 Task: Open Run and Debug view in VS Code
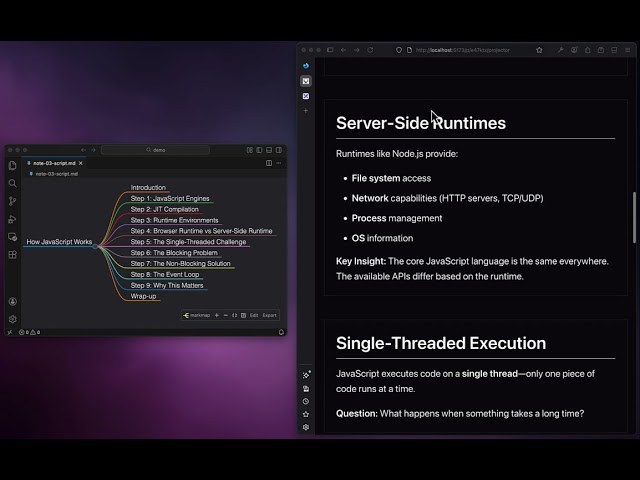[13, 219]
